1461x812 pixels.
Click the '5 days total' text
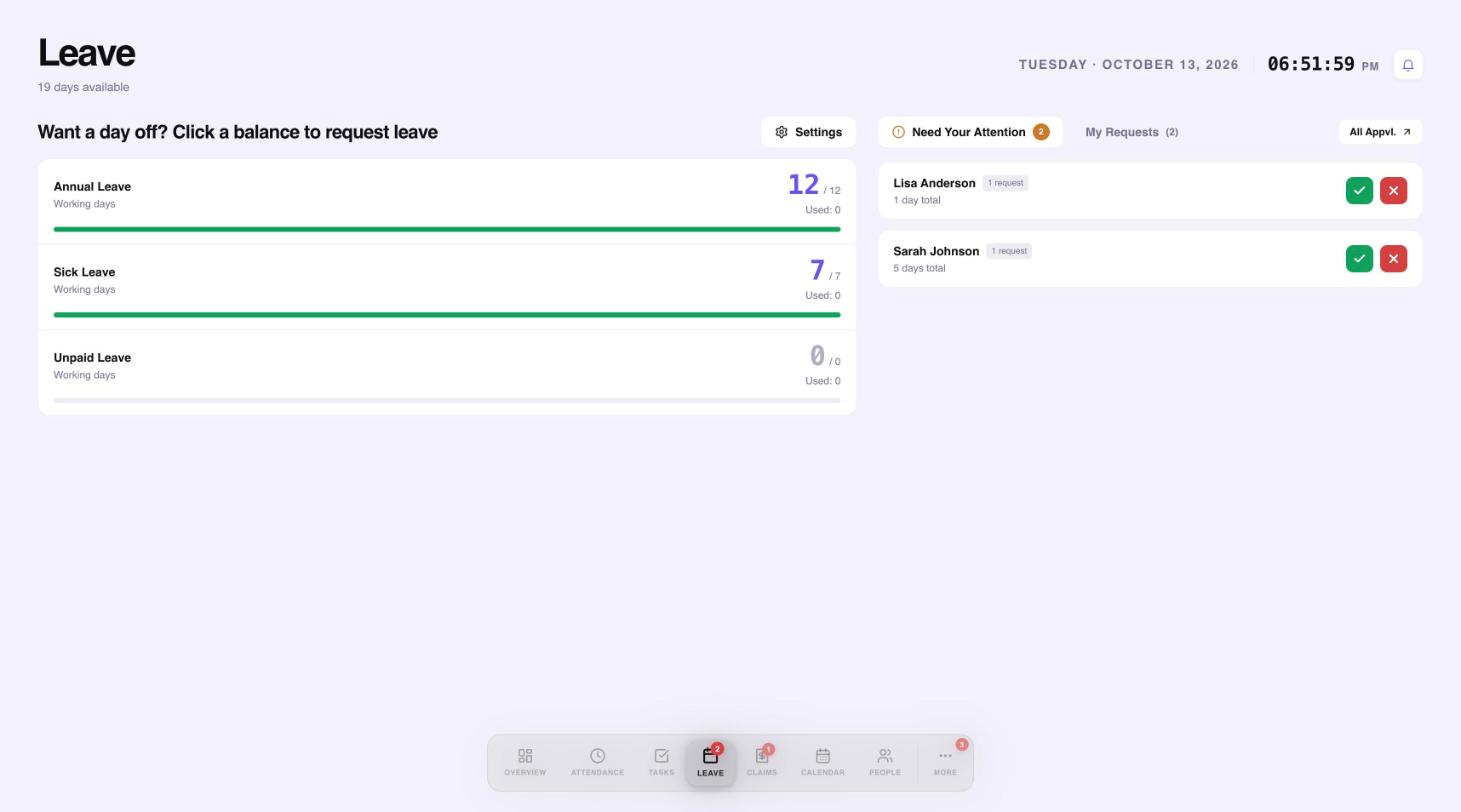(x=919, y=268)
